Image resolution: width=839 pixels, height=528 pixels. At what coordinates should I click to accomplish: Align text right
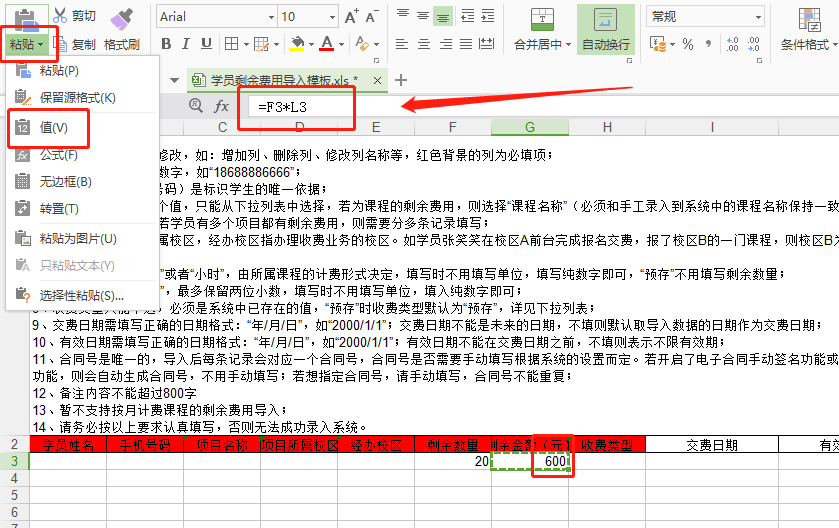pyautogui.click(x=446, y=44)
